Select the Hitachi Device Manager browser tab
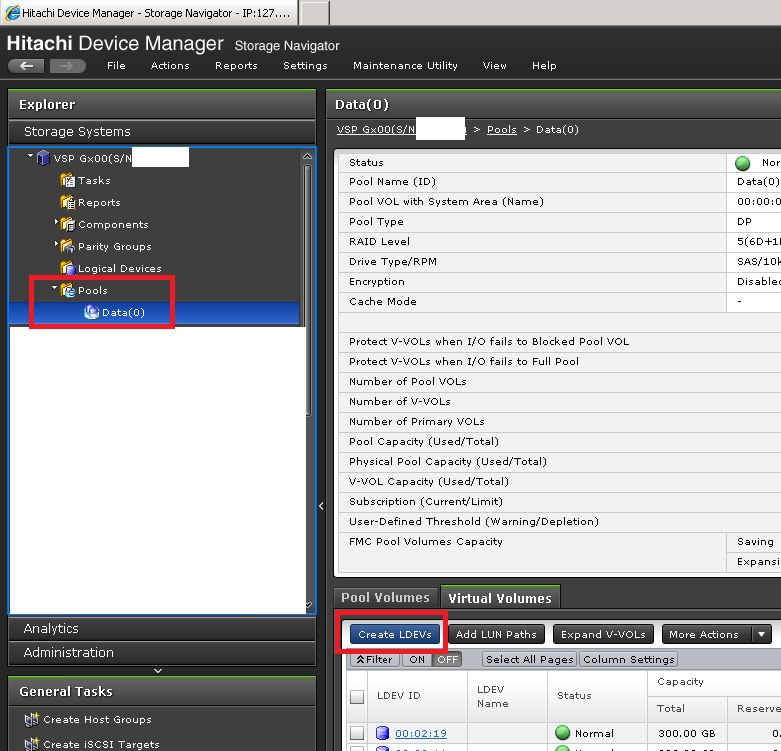The image size is (781, 751). pyautogui.click(x=149, y=13)
